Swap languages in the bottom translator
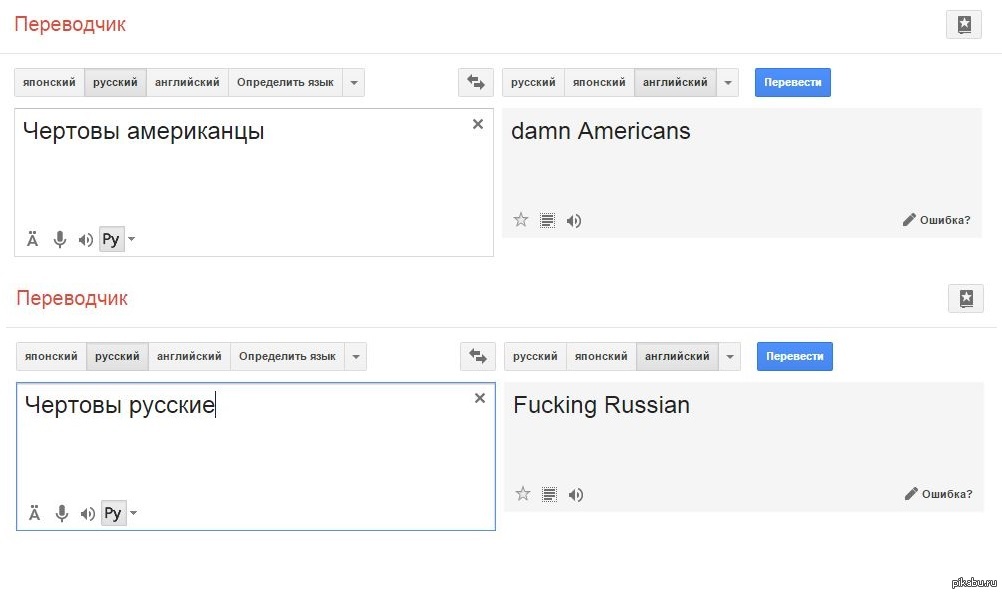 [x=478, y=356]
